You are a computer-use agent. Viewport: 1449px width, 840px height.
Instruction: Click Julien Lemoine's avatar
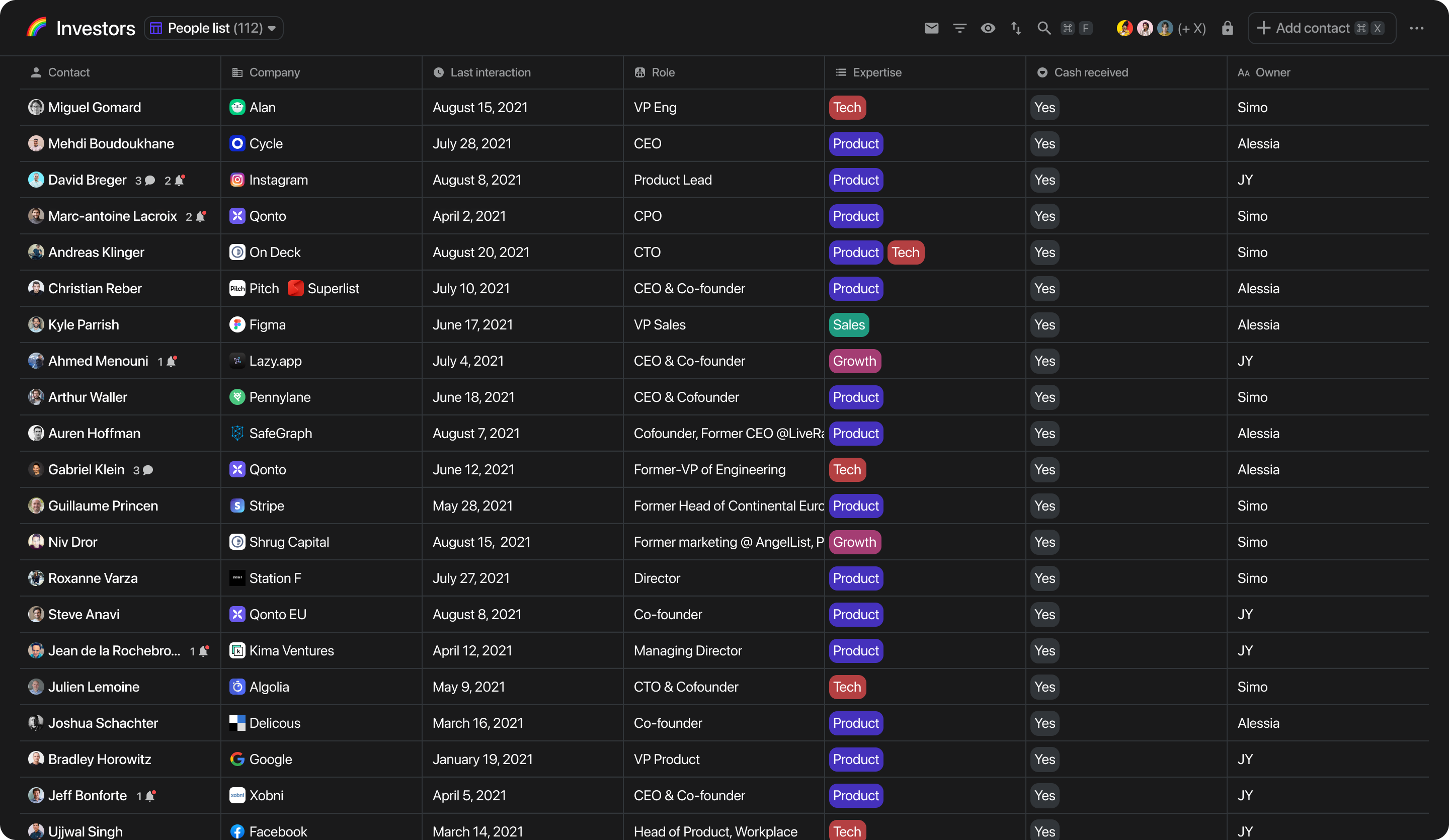click(x=36, y=687)
